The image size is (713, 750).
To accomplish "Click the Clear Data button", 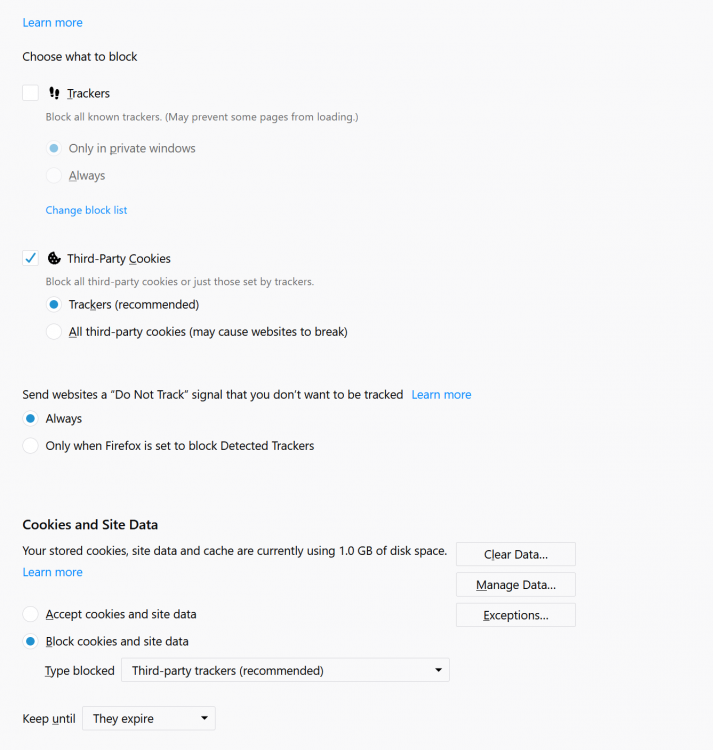I will click(515, 554).
